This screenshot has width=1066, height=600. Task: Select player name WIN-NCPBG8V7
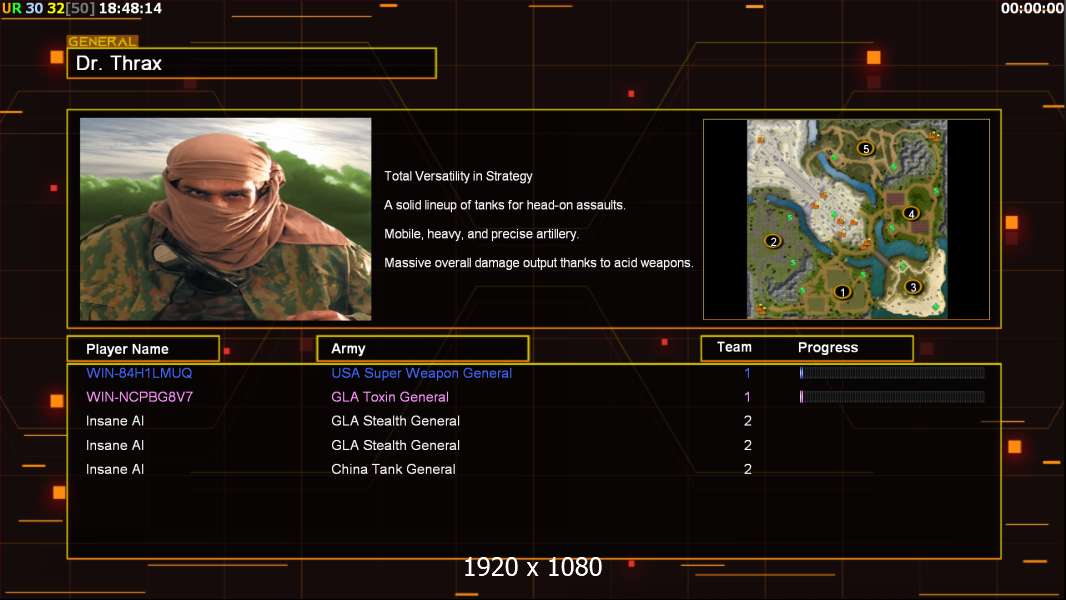click(x=139, y=397)
